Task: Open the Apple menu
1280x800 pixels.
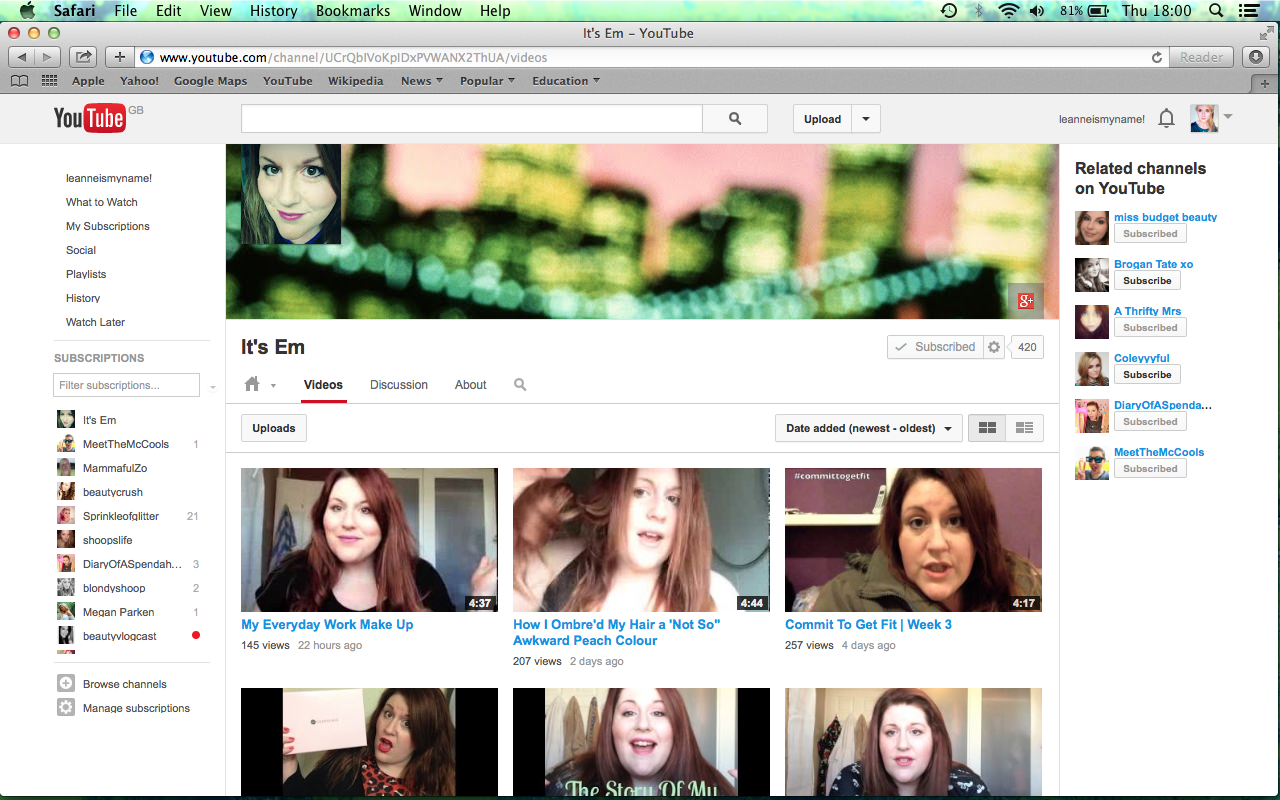Action: 27,11
